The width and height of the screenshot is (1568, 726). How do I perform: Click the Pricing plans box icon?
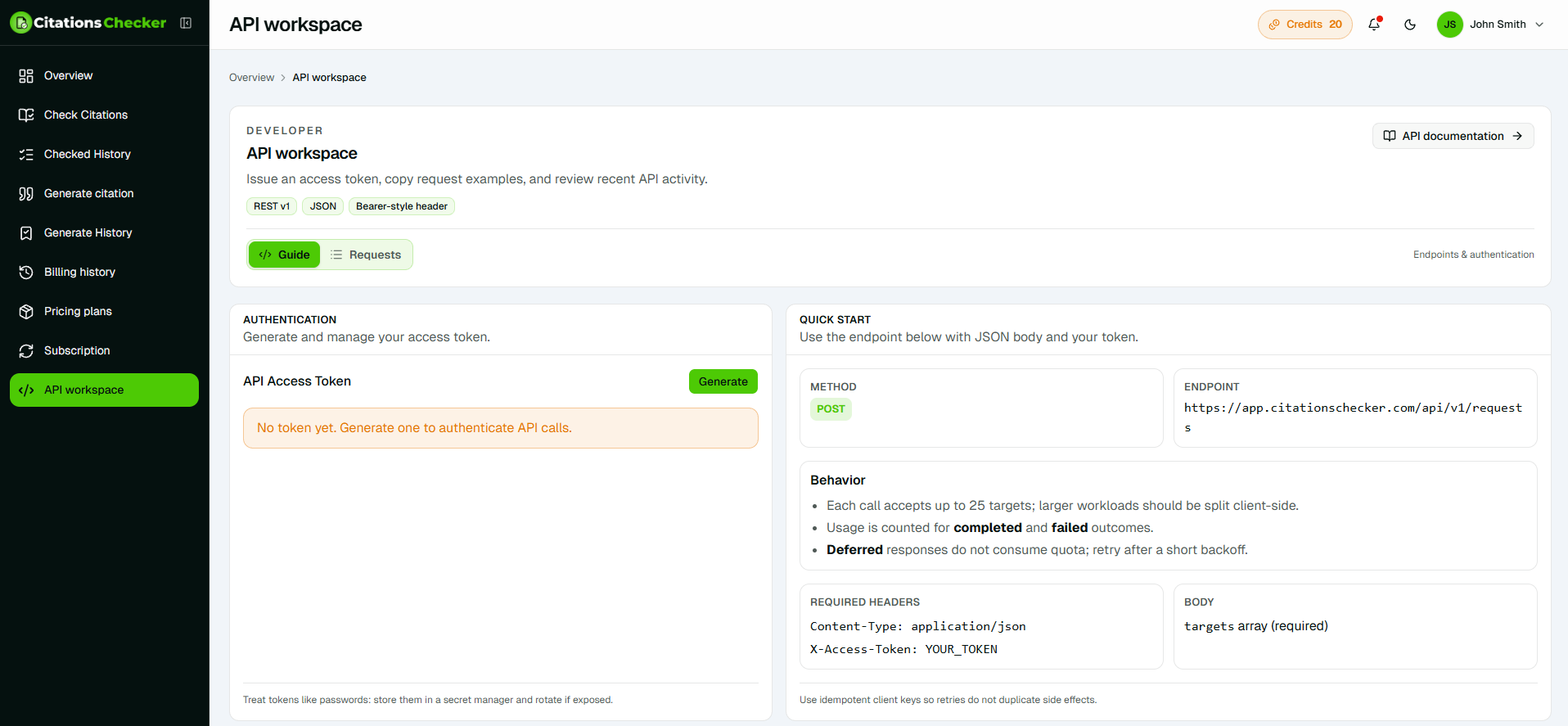tap(26, 312)
